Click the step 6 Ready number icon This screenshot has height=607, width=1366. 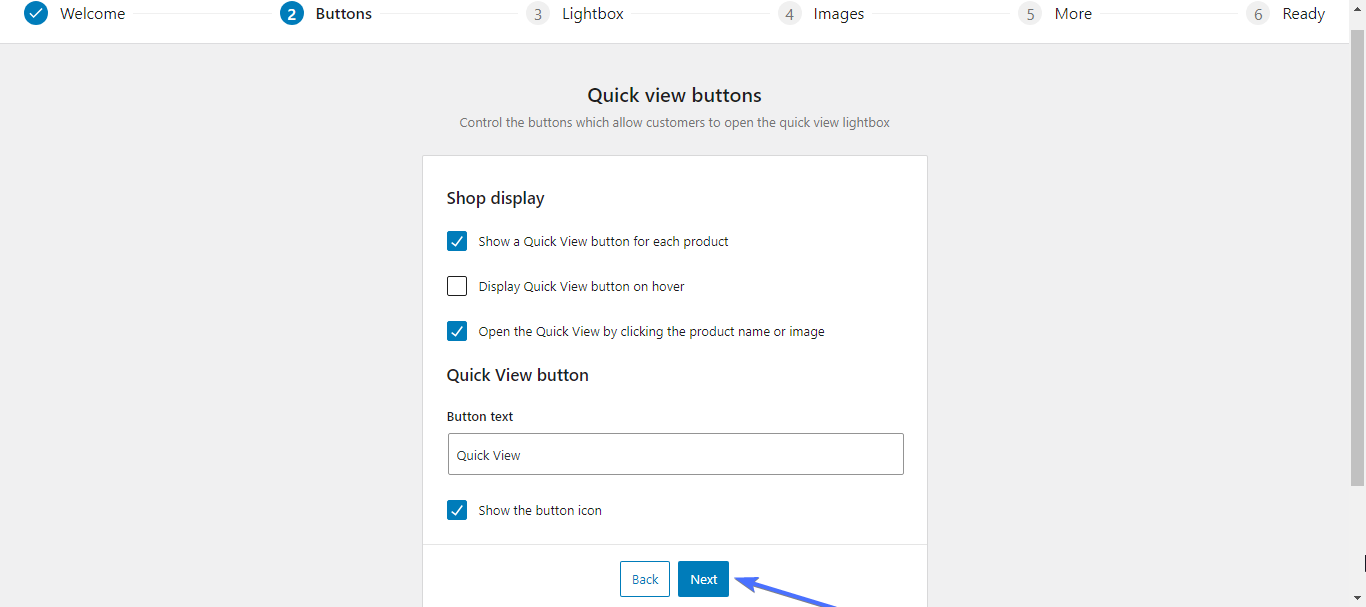1258,14
